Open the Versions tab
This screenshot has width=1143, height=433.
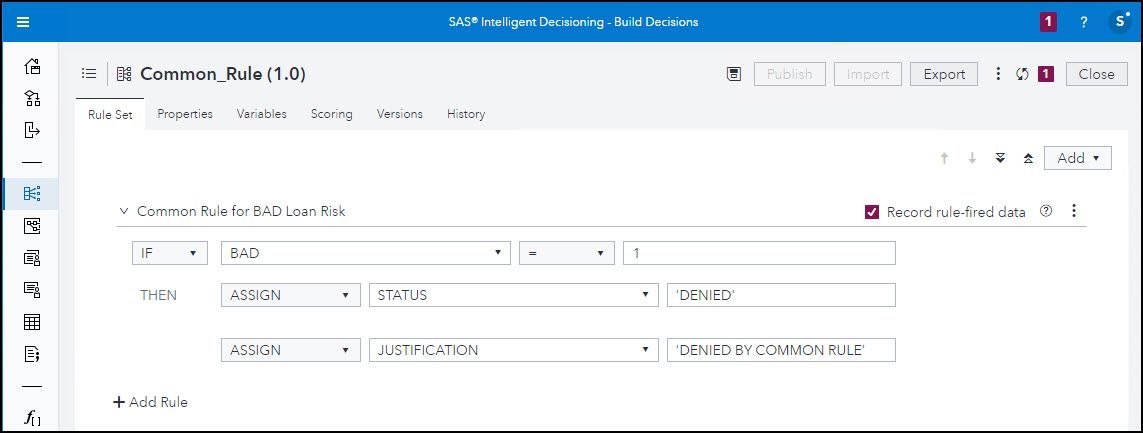coord(399,114)
